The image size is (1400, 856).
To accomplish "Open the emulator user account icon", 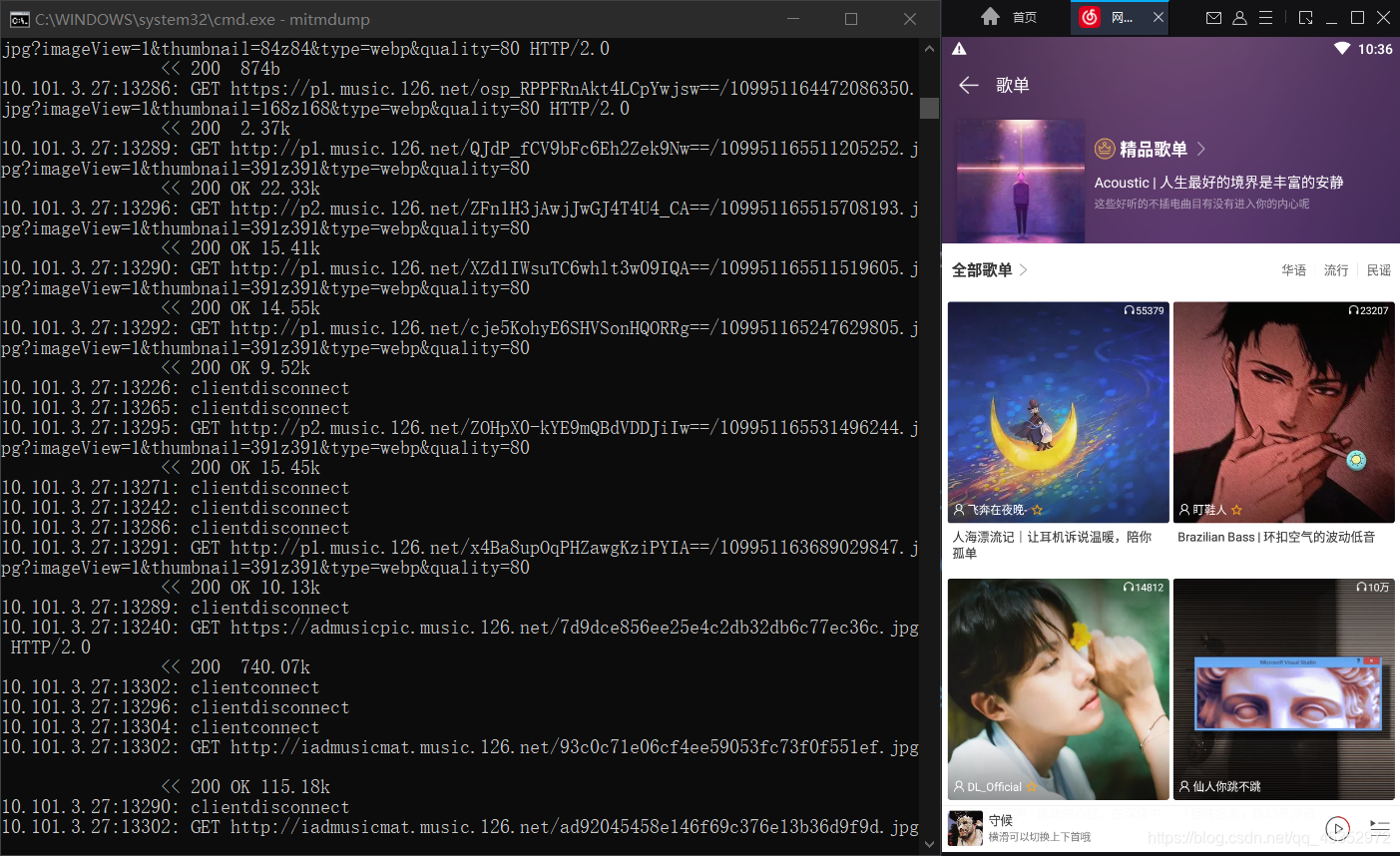I will (x=1239, y=17).
